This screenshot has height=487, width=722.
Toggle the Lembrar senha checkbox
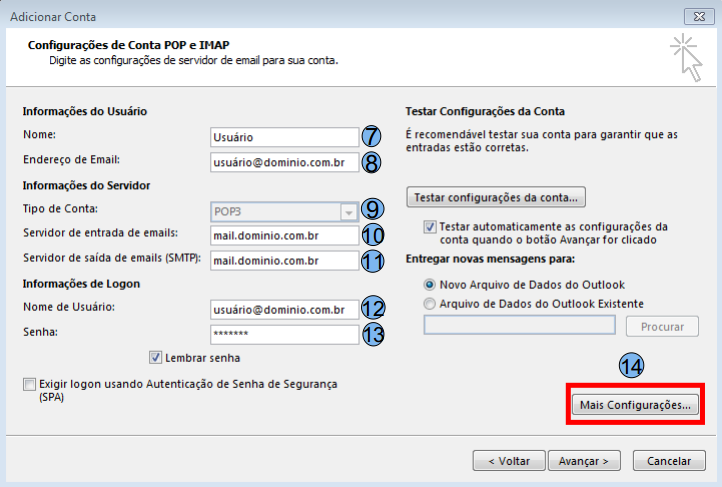pos(155,357)
